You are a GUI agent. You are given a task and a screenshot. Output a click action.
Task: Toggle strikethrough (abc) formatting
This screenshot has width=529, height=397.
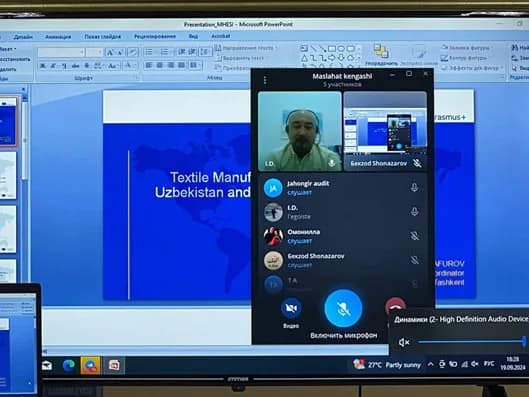point(76,66)
